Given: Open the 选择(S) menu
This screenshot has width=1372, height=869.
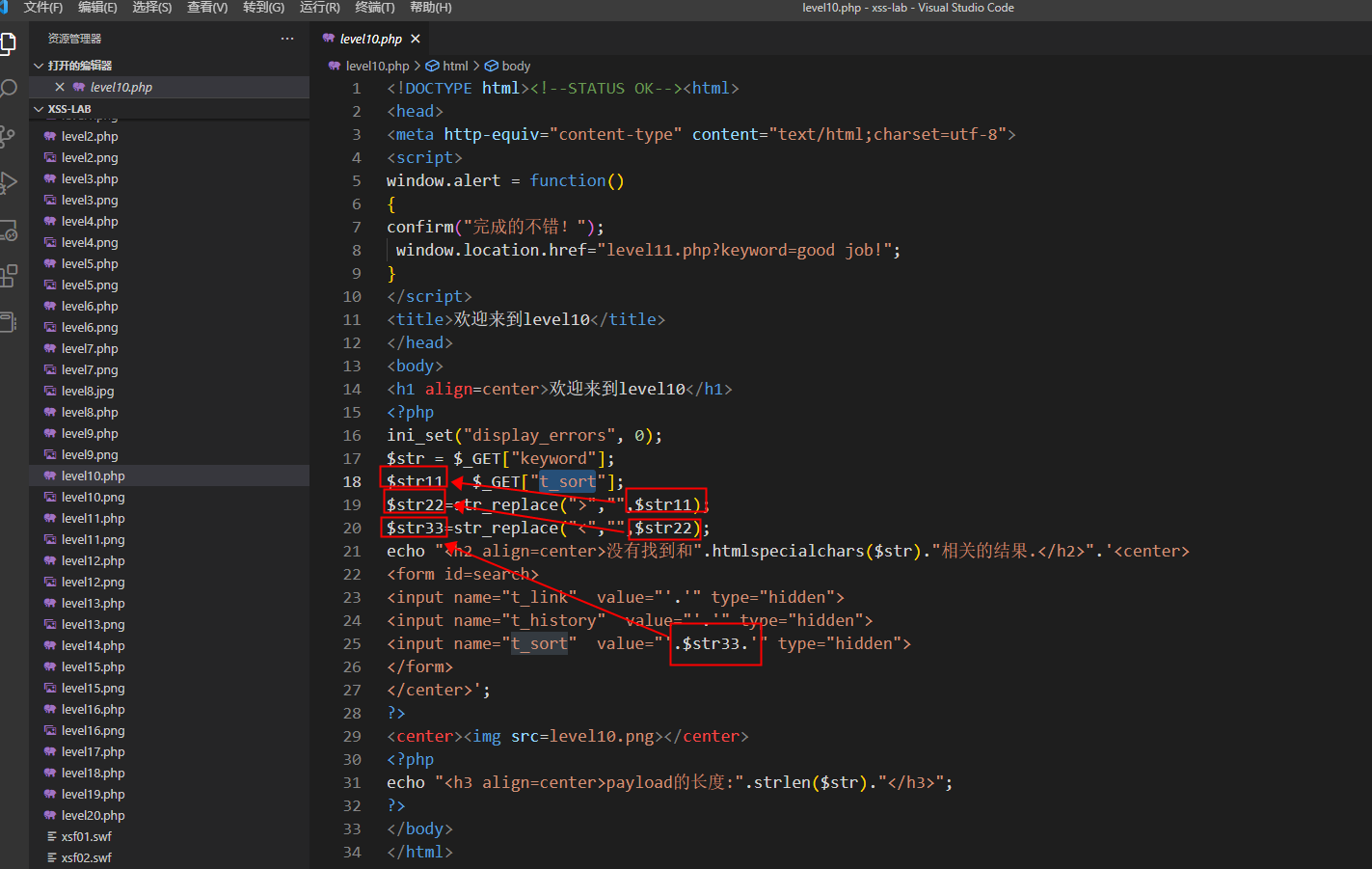Looking at the screenshot, I should click(x=152, y=8).
